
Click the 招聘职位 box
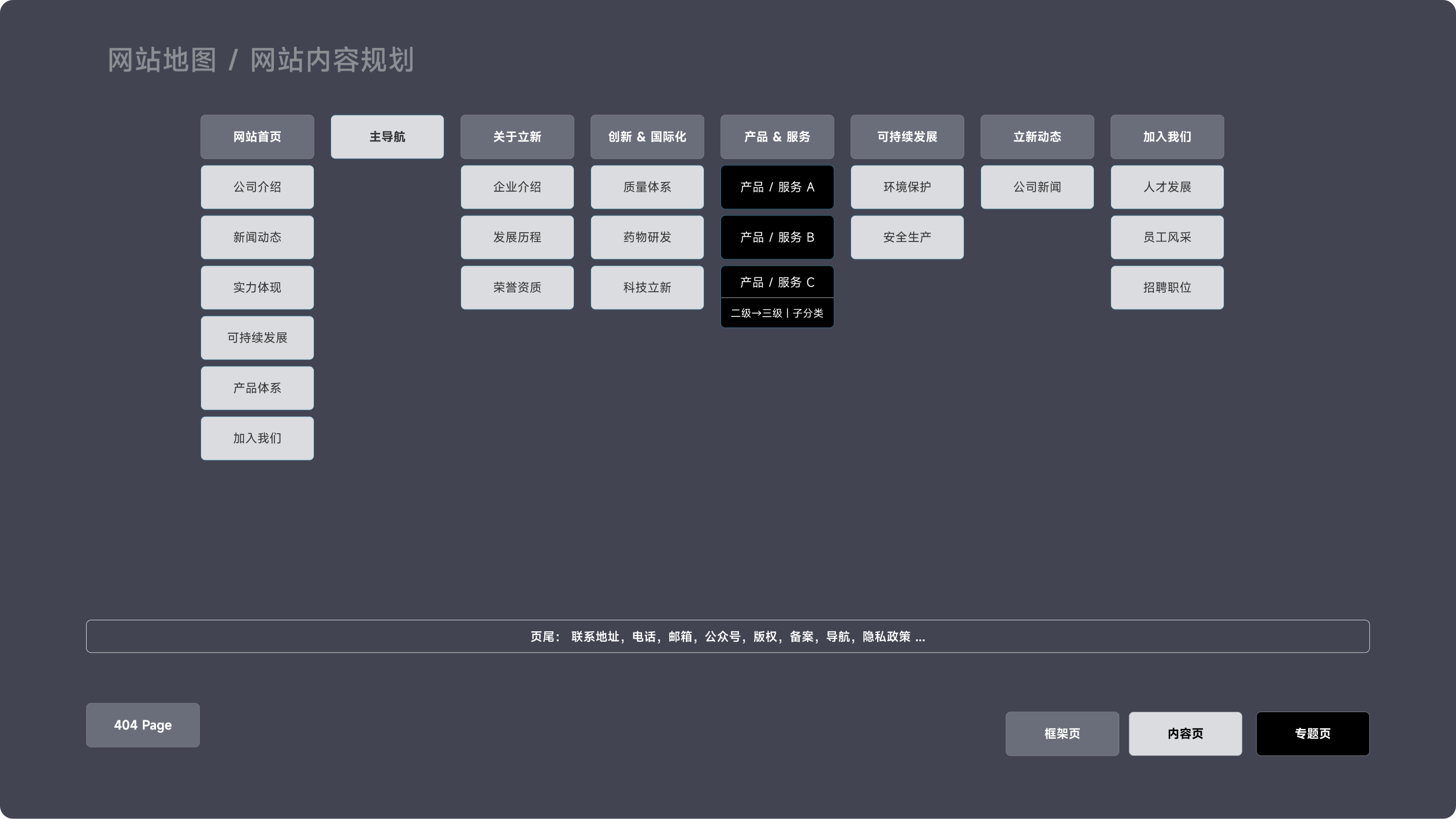coord(1167,288)
